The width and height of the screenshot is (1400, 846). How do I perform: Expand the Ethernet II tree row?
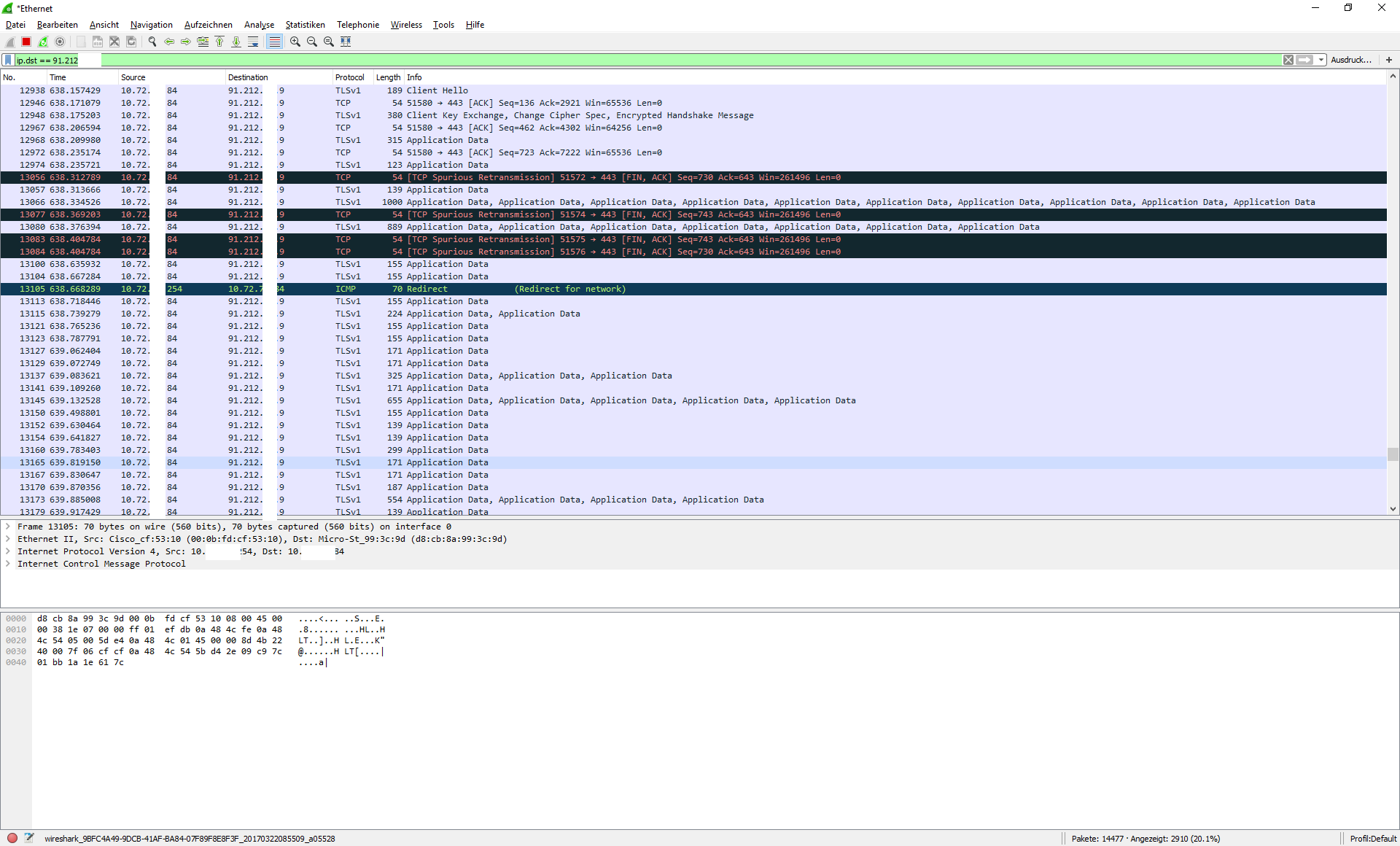coord(8,539)
